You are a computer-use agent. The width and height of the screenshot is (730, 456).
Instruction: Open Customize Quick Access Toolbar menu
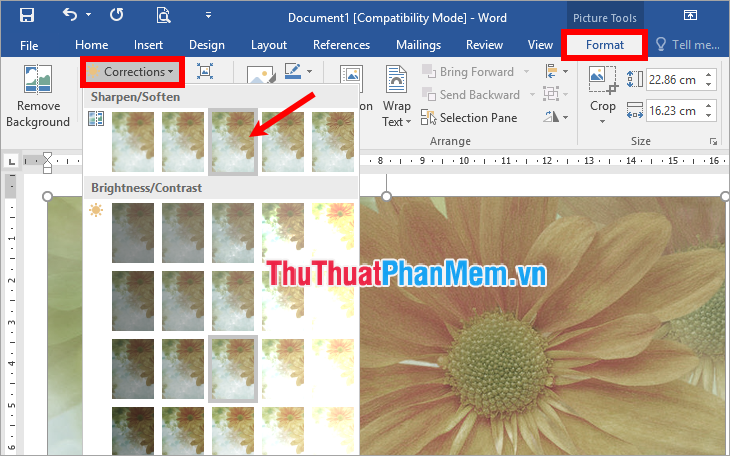[x=209, y=15]
